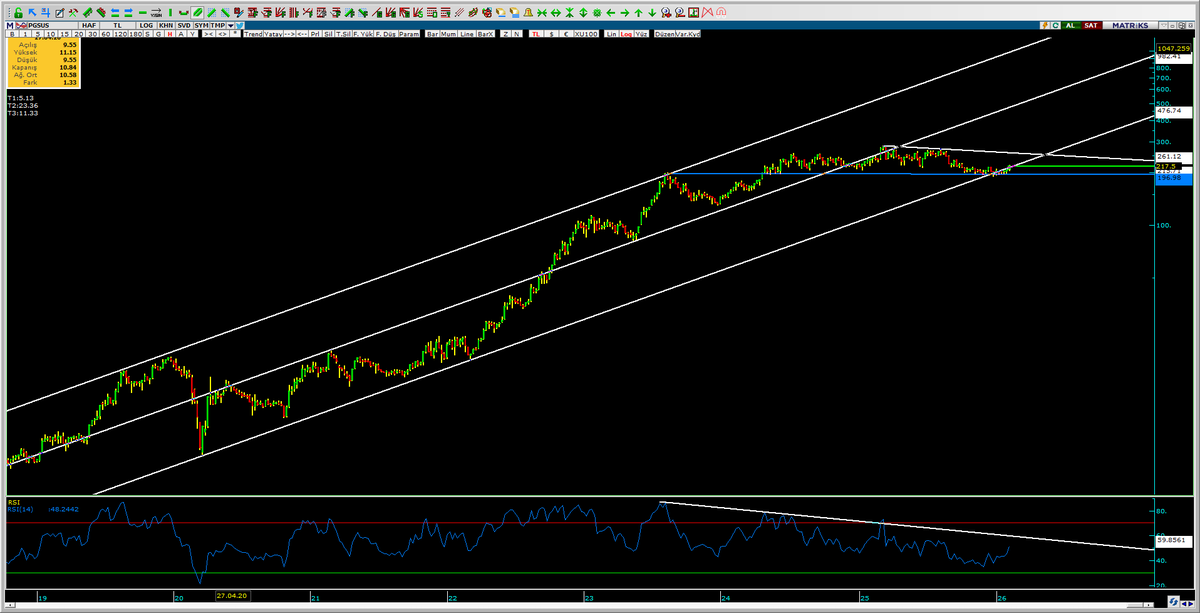
Task: Click the green refresh C icon
Action: point(1055,26)
